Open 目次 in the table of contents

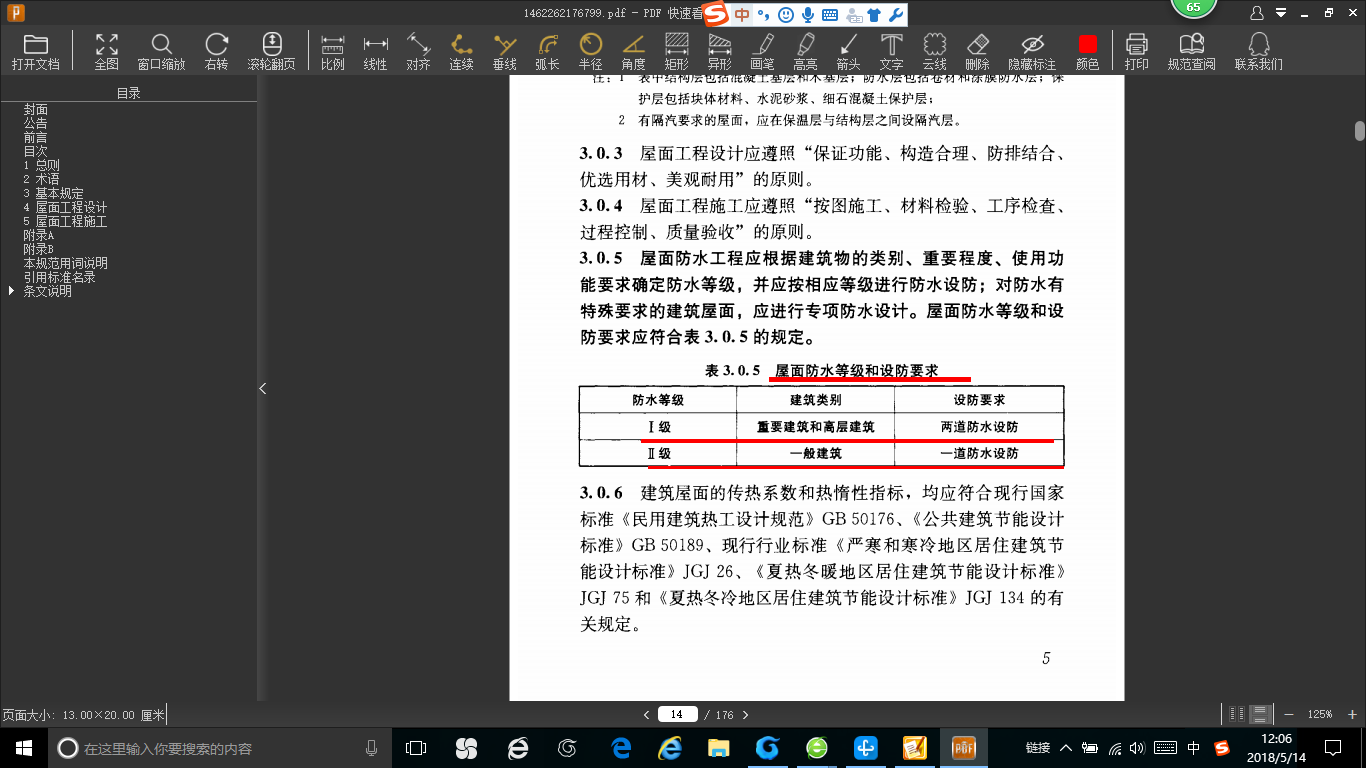click(x=36, y=152)
